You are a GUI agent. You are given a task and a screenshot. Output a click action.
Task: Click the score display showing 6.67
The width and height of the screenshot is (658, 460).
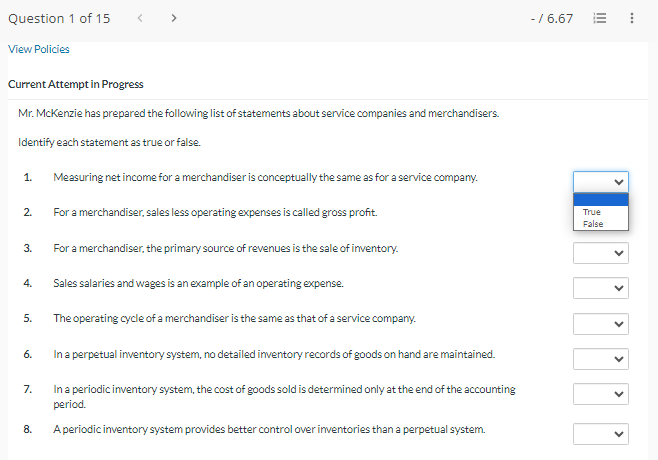553,18
